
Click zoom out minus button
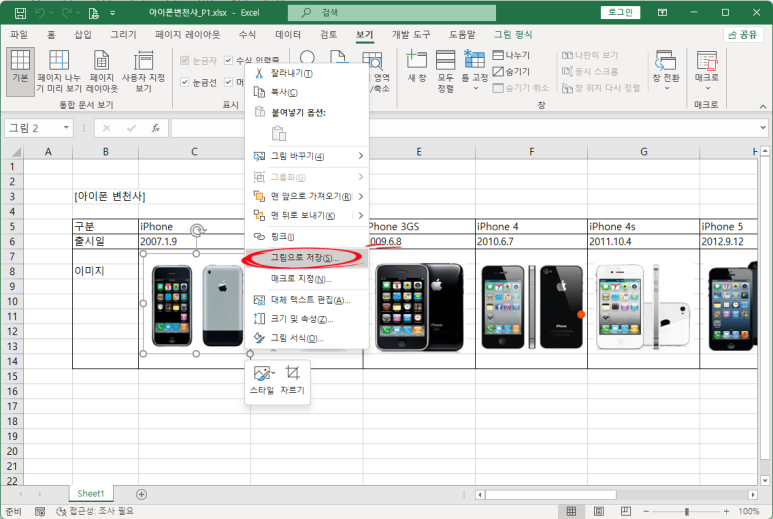click(x=646, y=512)
